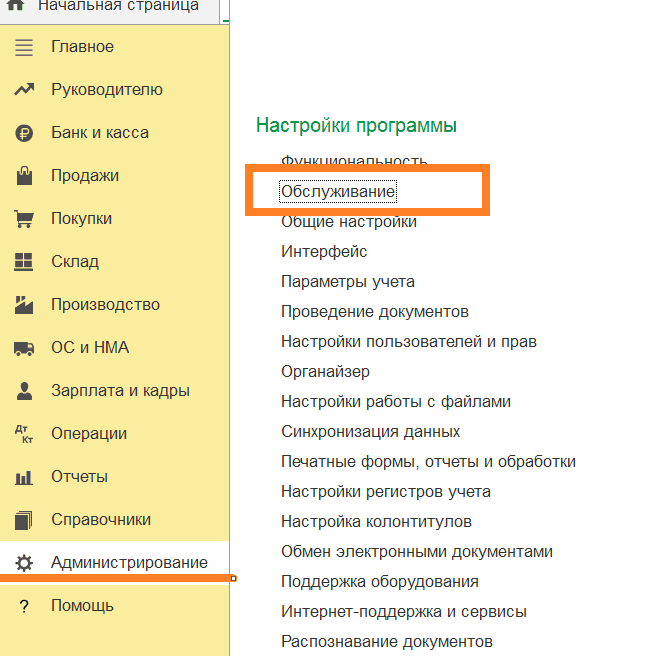Click the home icon of Начальная страница
The width and height of the screenshot is (670, 656).
15,5
